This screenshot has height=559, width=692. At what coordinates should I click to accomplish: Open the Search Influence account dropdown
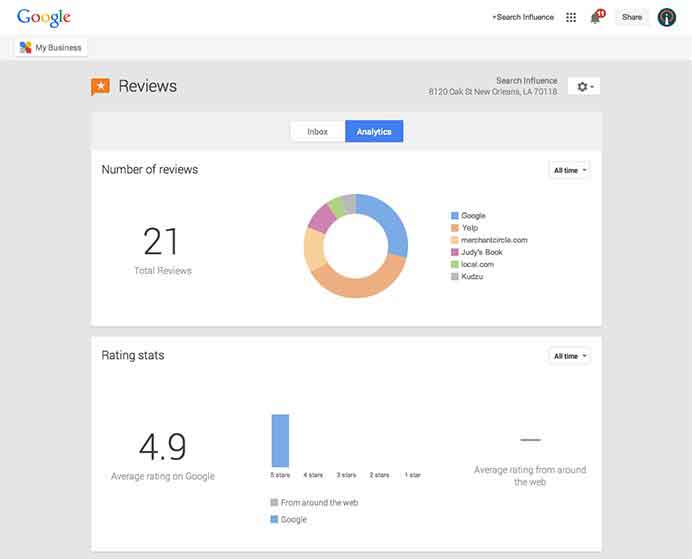click(x=523, y=17)
